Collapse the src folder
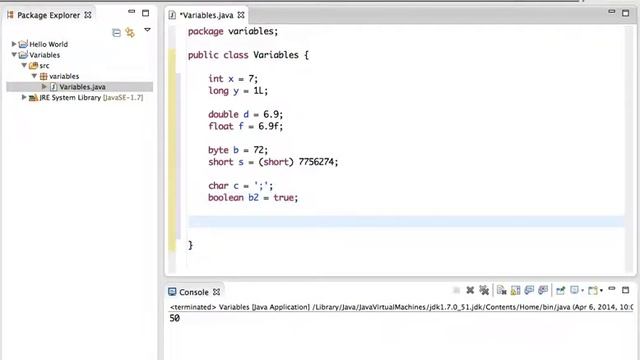The height and width of the screenshot is (360, 640). (24, 65)
